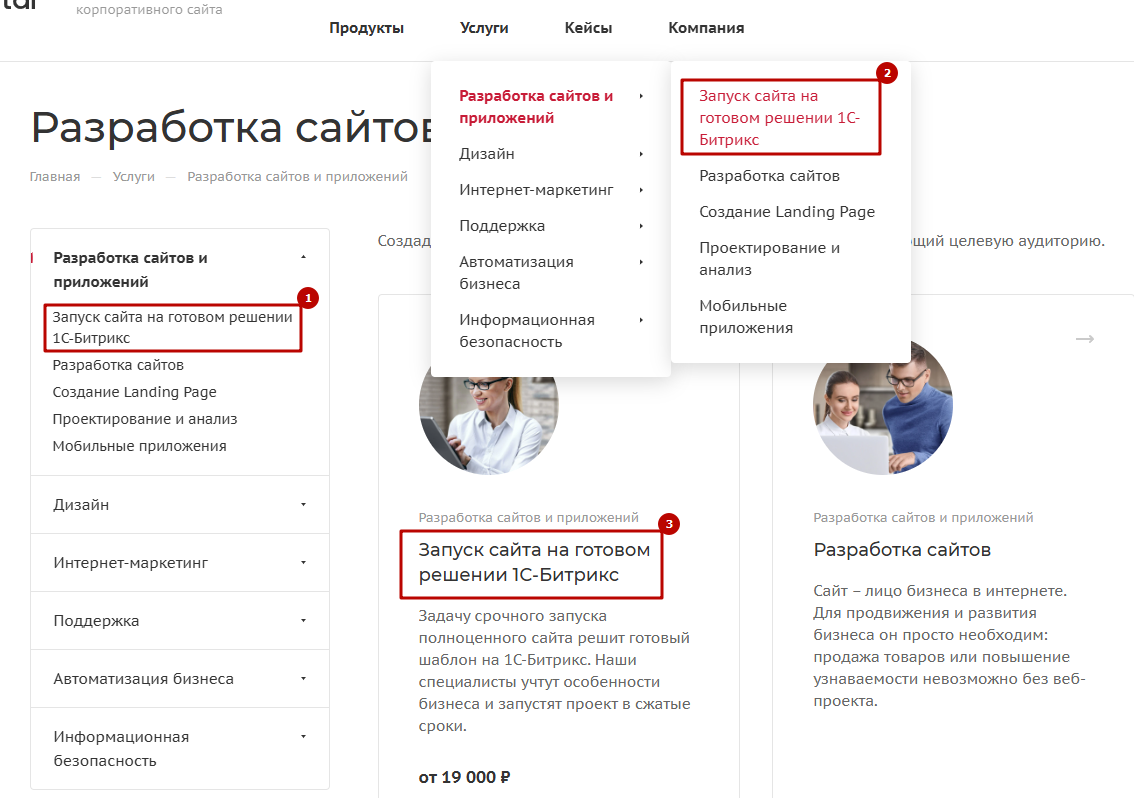Open the Продукты top menu
The image size is (1134, 798).
(366, 28)
